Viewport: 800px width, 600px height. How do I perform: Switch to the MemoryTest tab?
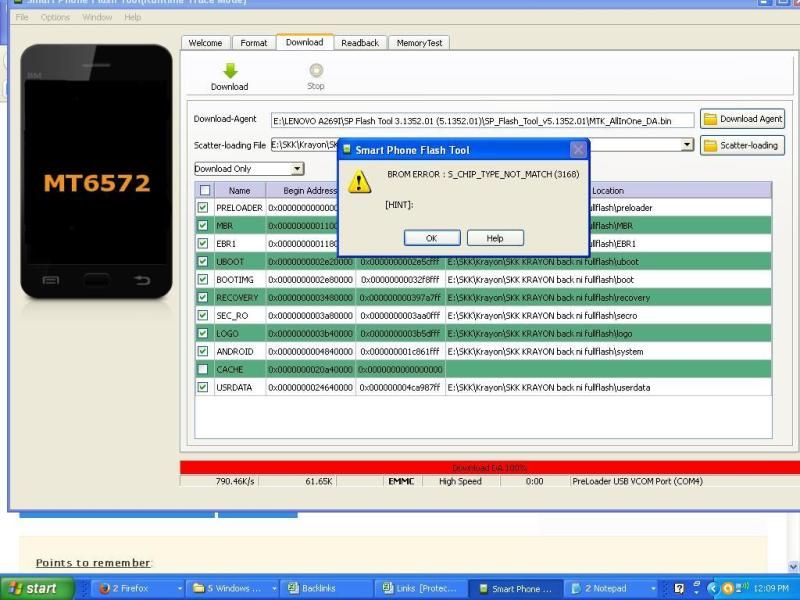click(x=419, y=43)
